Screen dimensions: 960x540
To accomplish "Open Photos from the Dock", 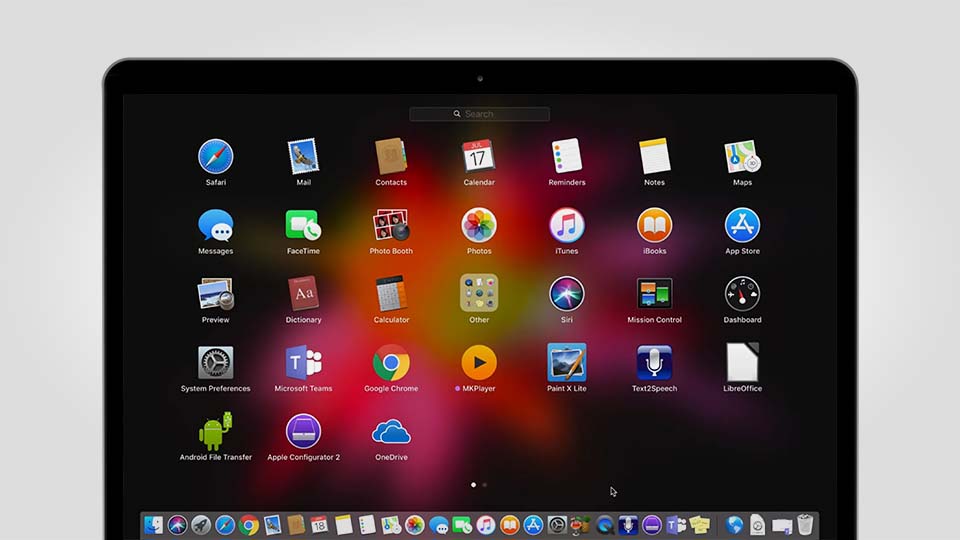I will coord(414,525).
